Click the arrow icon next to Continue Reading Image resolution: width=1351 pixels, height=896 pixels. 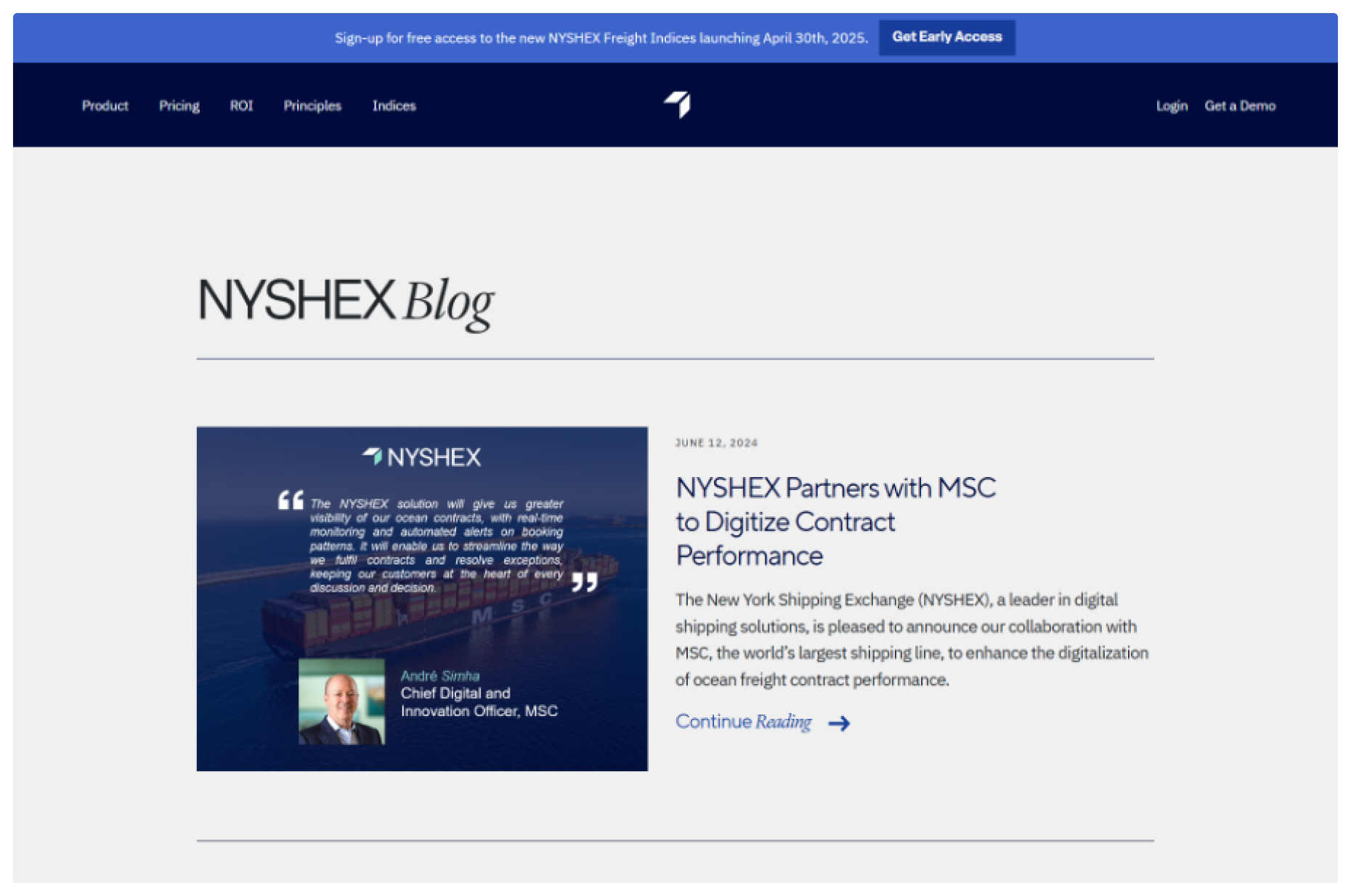(x=839, y=723)
